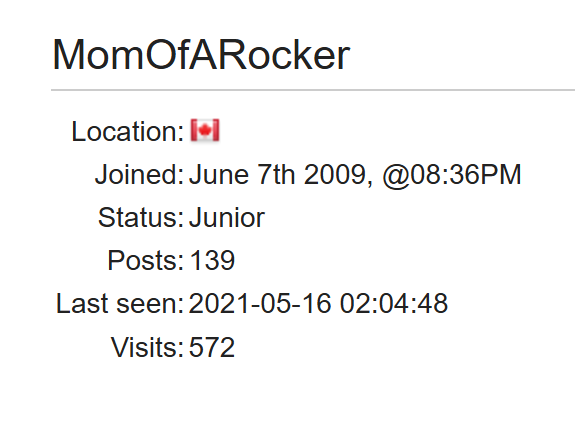Click the Status label

pyautogui.click(x=141, y=218)
